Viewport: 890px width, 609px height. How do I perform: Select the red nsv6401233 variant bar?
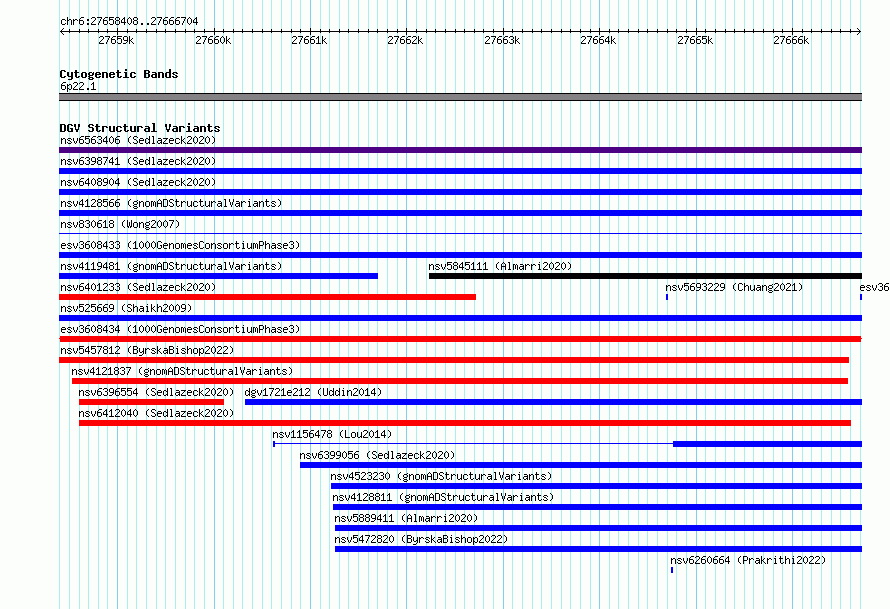click(267, 297)
